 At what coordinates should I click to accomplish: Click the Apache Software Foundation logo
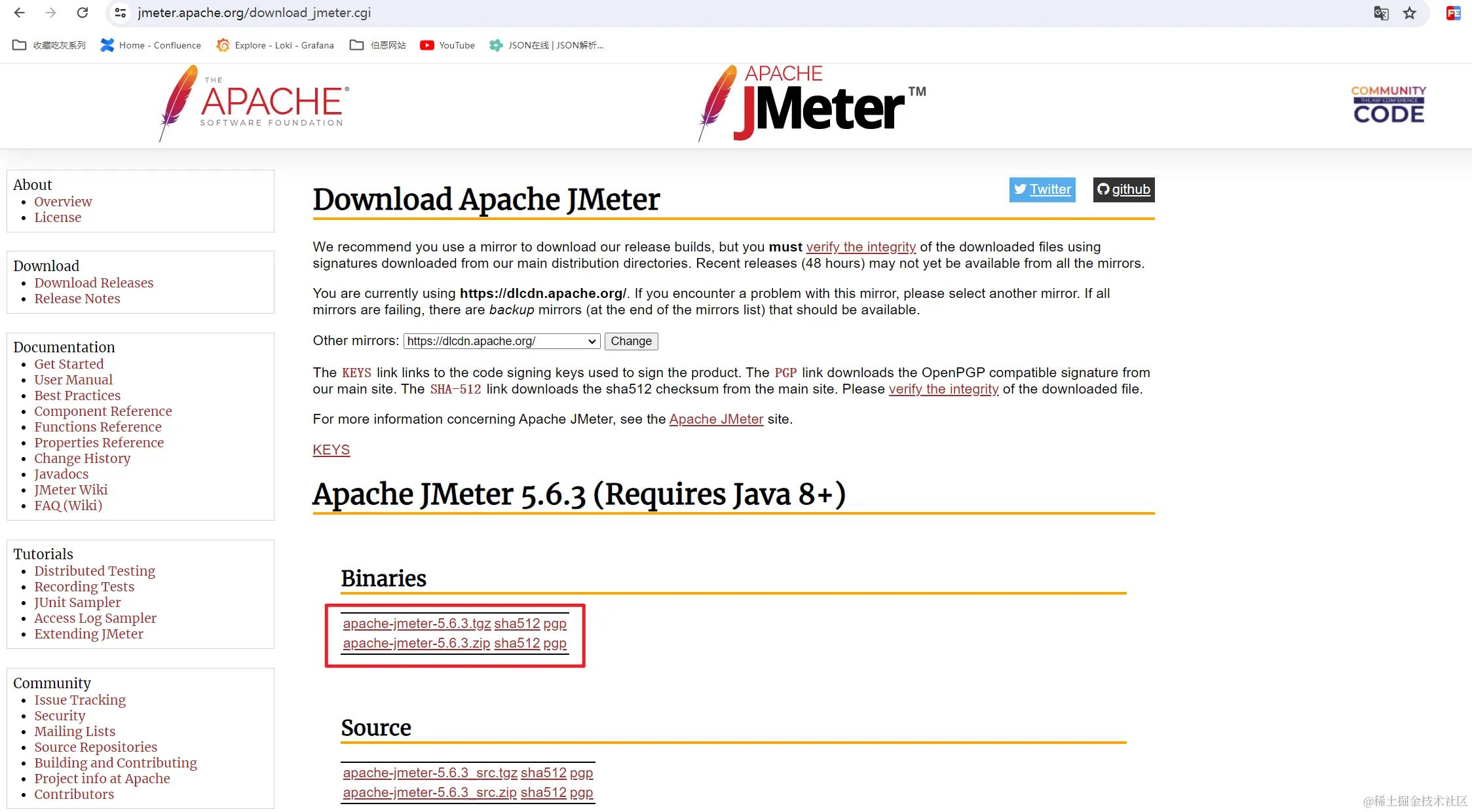point(254,103)
